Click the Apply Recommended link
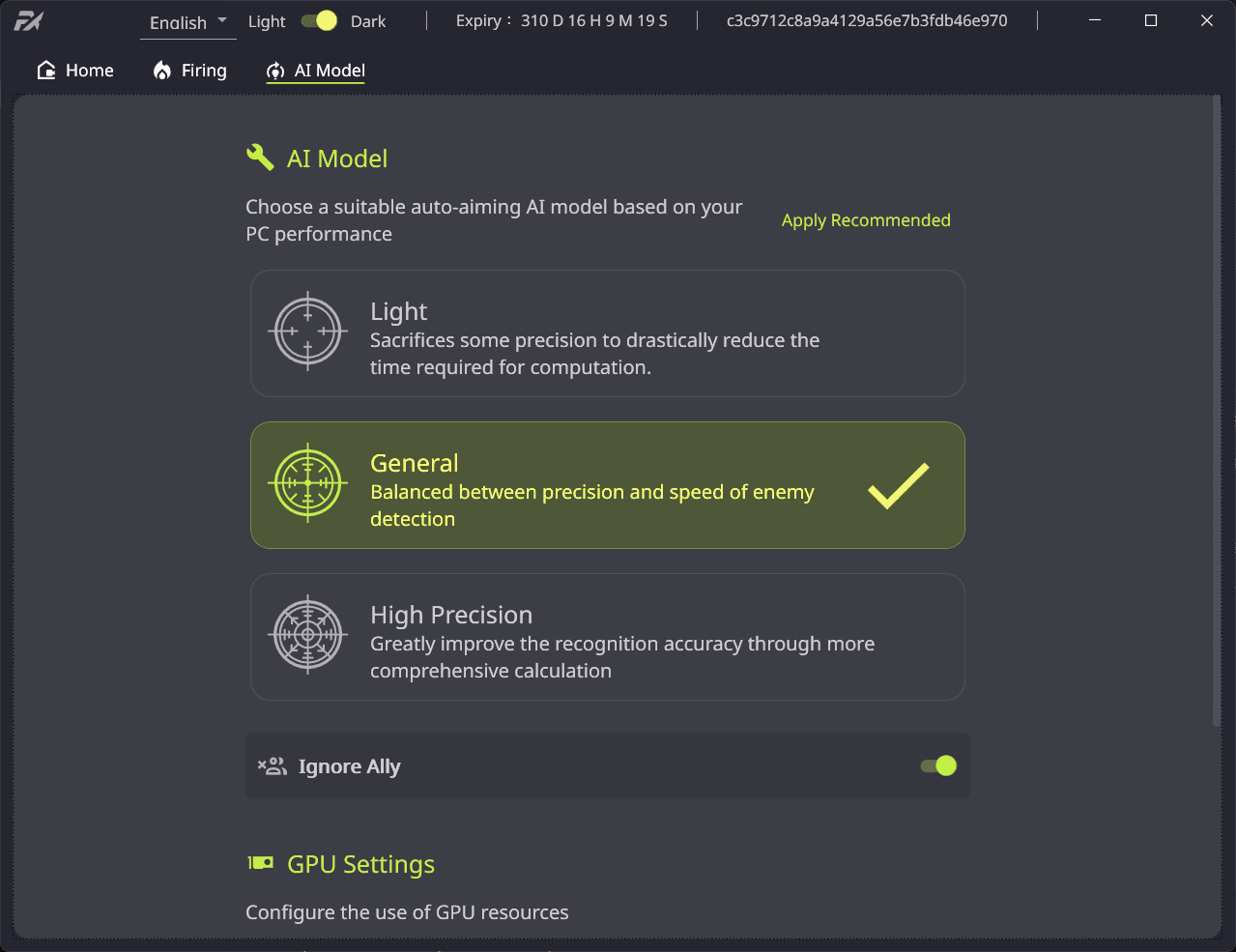1236x952 pixels. [866, 220]
